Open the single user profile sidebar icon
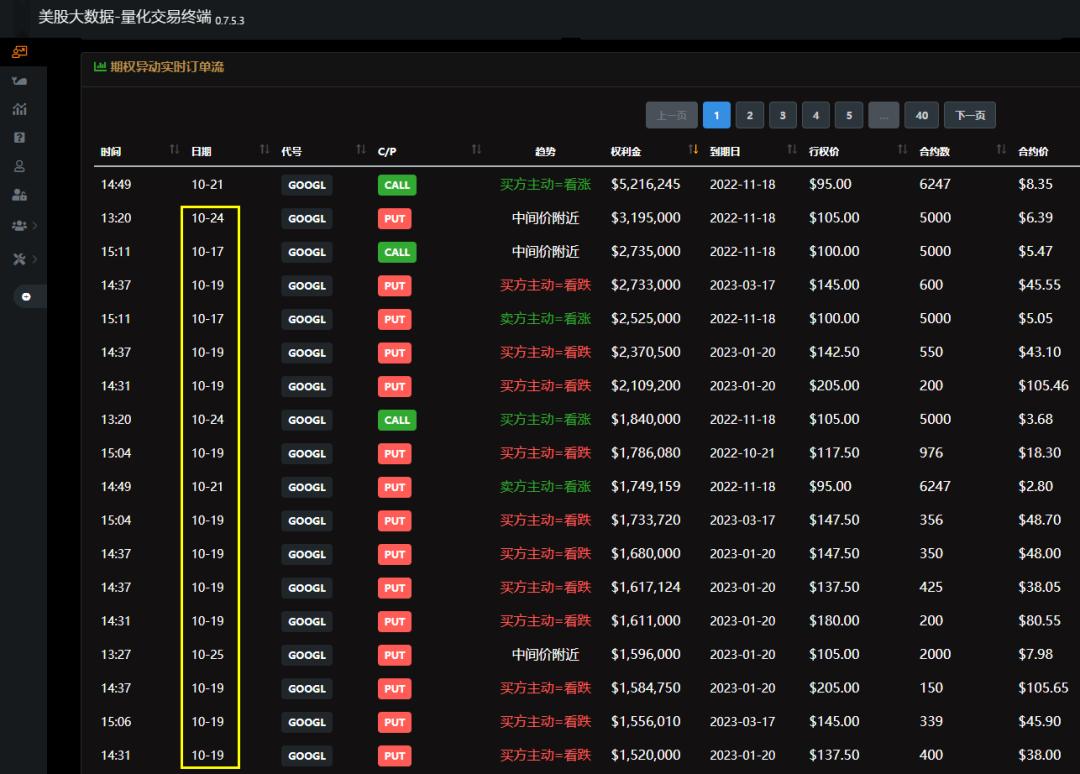 pos(19,166)
